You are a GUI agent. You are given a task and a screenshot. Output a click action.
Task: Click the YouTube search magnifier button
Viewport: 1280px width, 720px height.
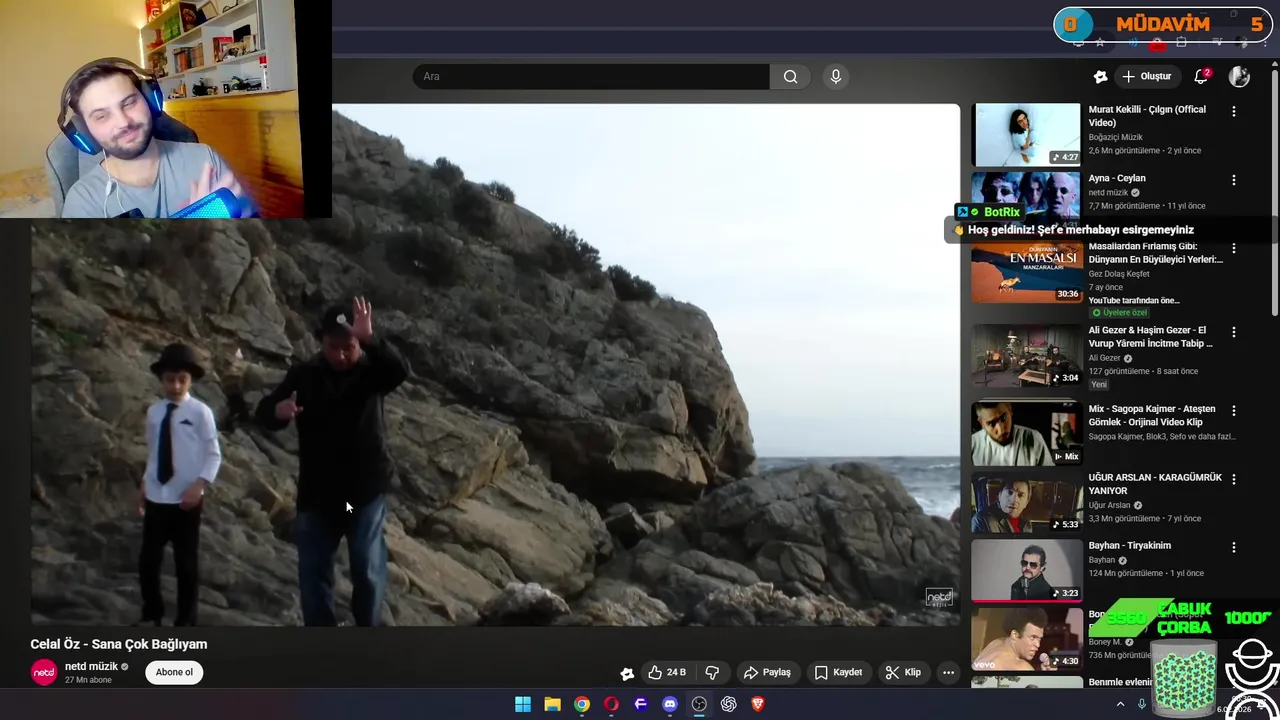[x=790, y=77]
